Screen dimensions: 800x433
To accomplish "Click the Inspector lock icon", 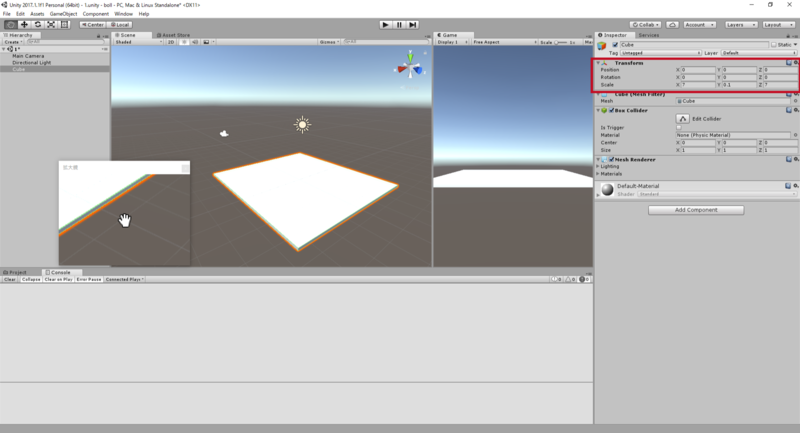I will click(x=788, y=36).
